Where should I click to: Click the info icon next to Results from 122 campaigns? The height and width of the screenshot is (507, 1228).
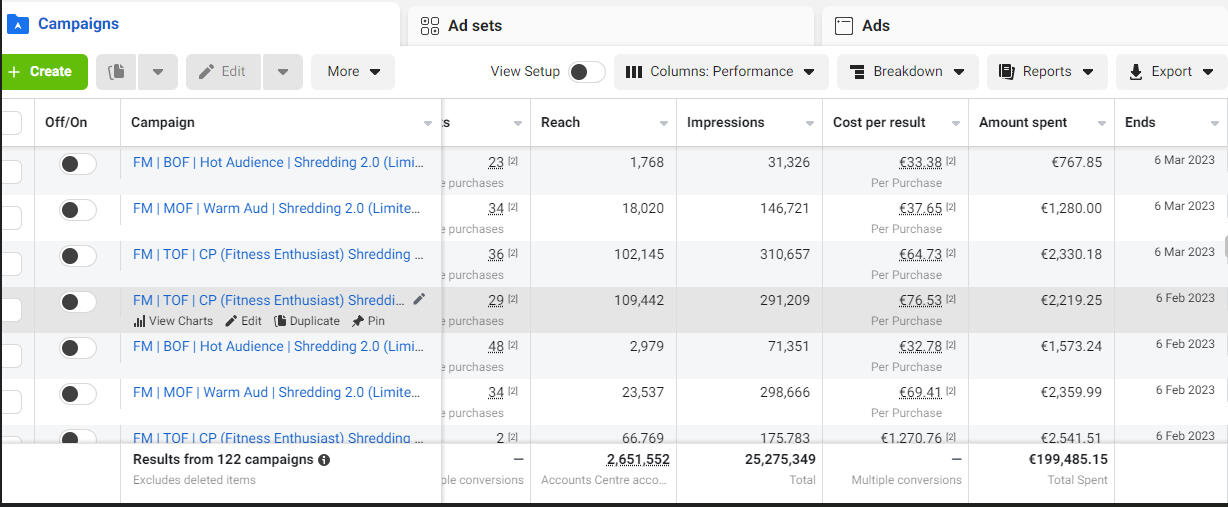point(324,460)
